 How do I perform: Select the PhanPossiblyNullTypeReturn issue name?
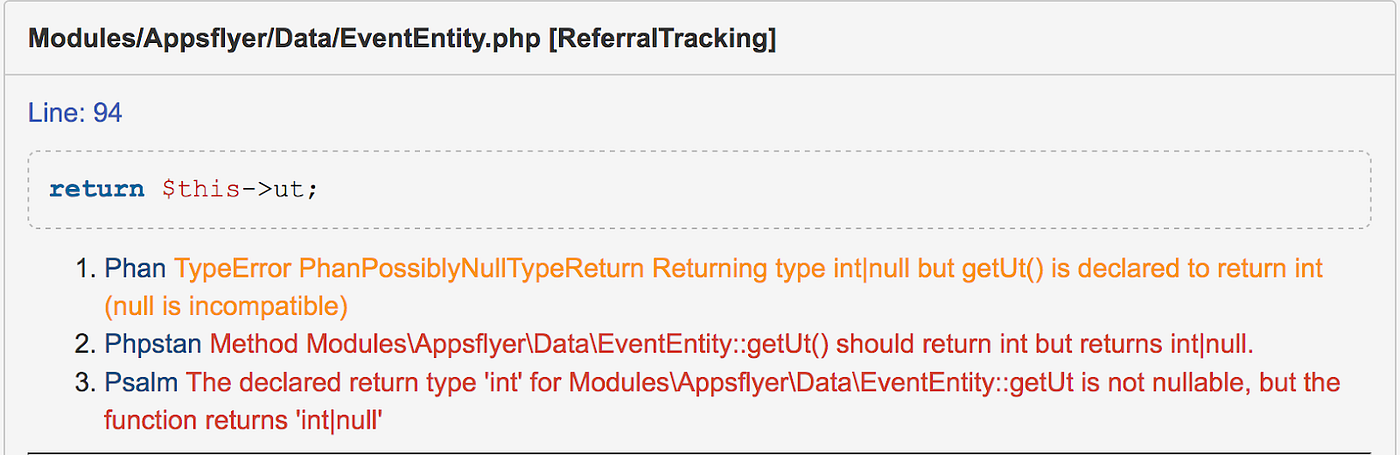pos(471,269)
